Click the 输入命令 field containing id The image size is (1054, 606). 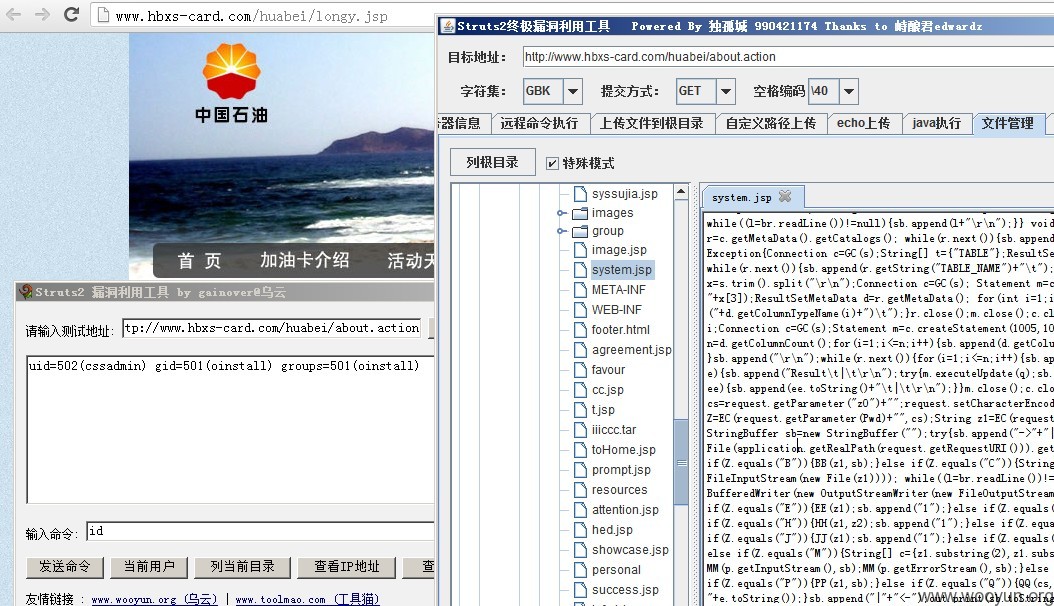point(261,531)
